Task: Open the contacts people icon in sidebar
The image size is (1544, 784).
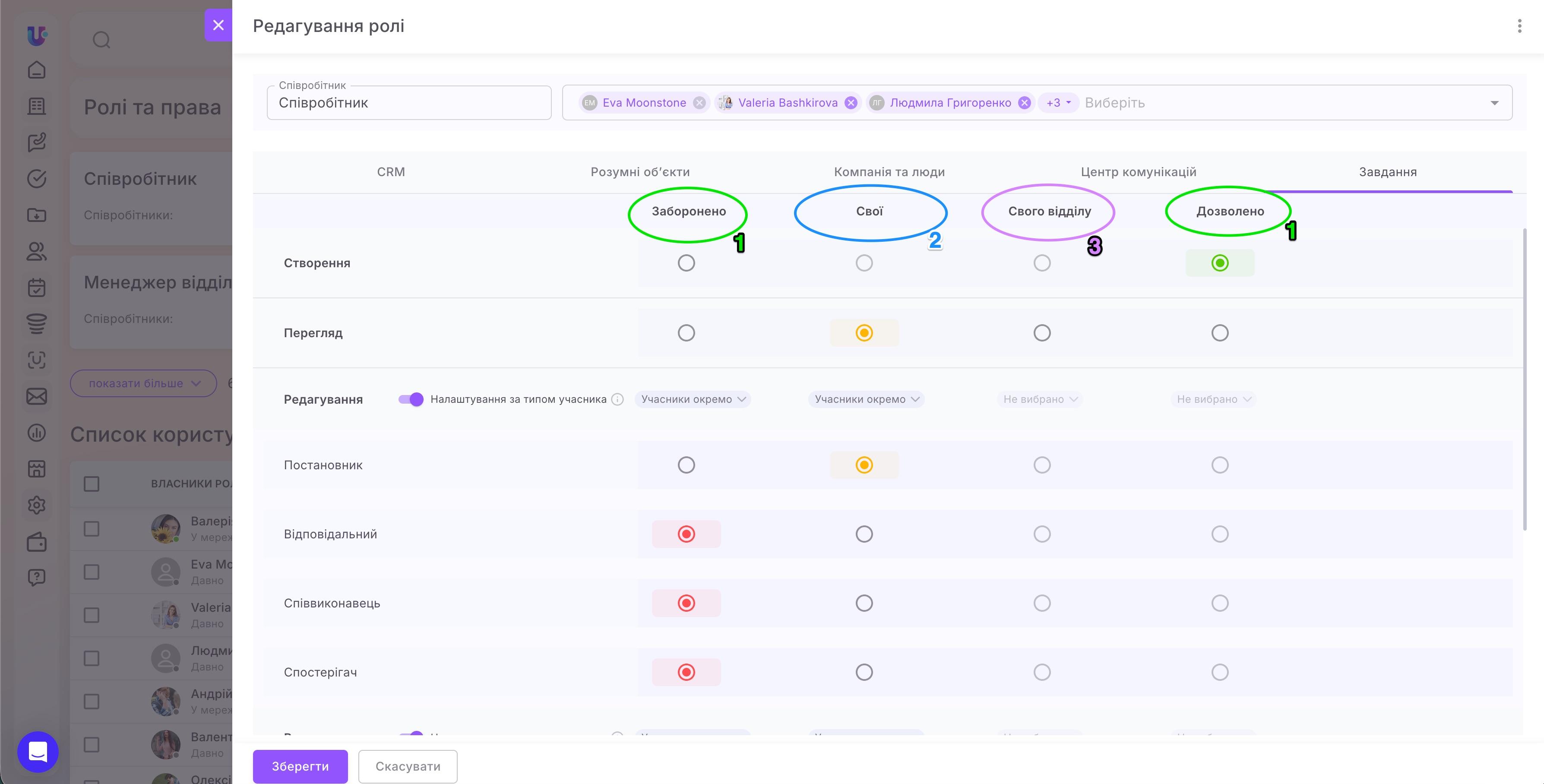Action: 37,251
